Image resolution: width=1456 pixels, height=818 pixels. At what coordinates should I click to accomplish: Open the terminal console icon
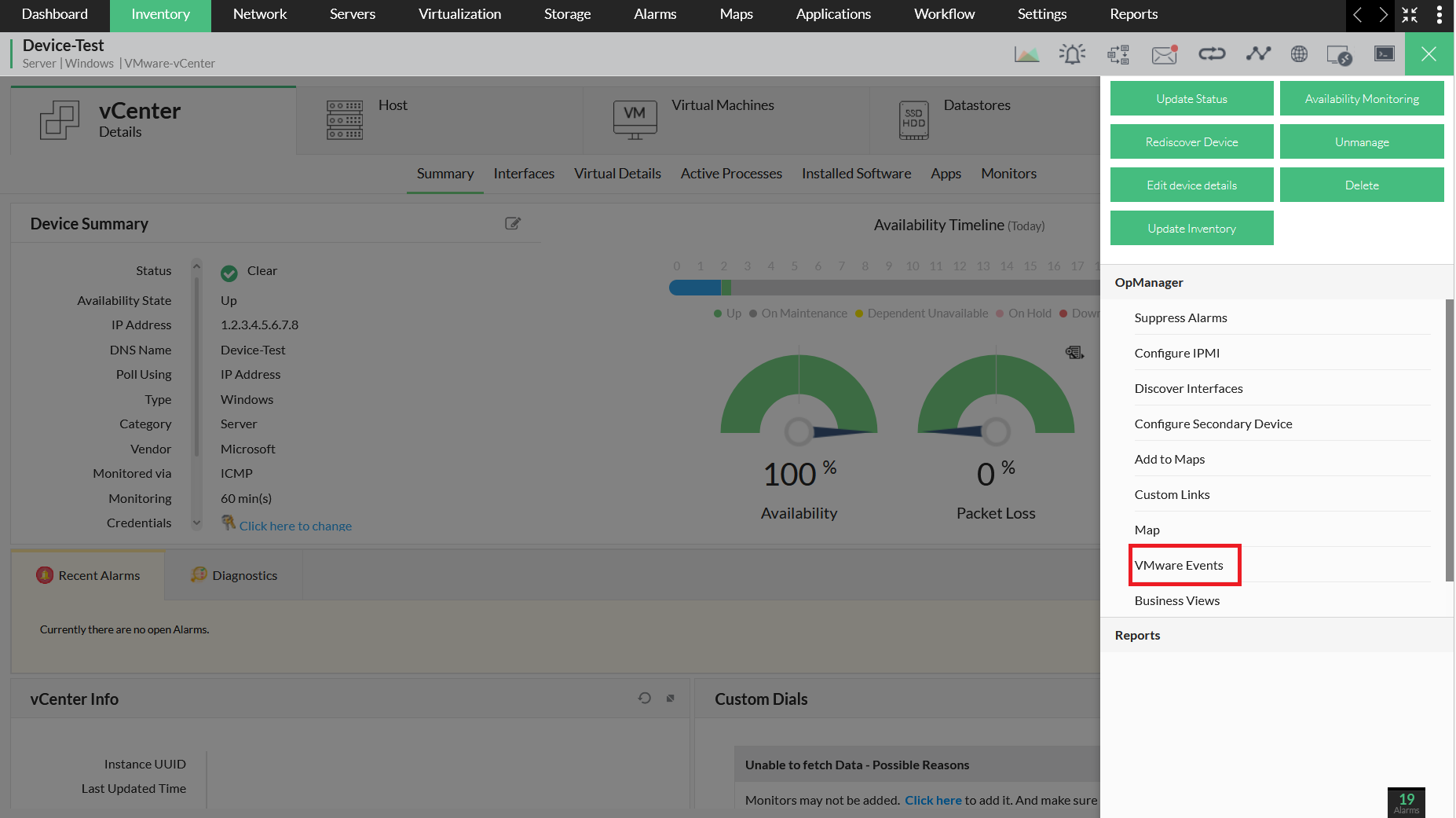(1385, 53)
